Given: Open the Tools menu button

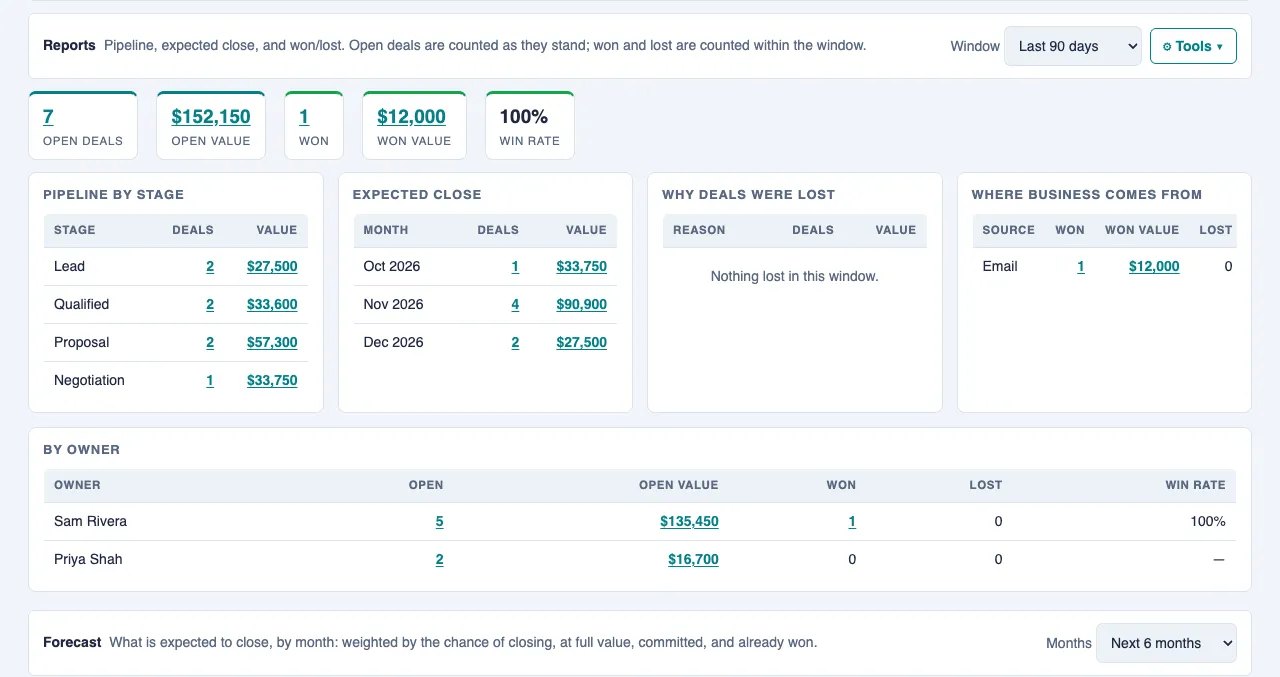Looking at the screenshot, I should click(1193, 46).
